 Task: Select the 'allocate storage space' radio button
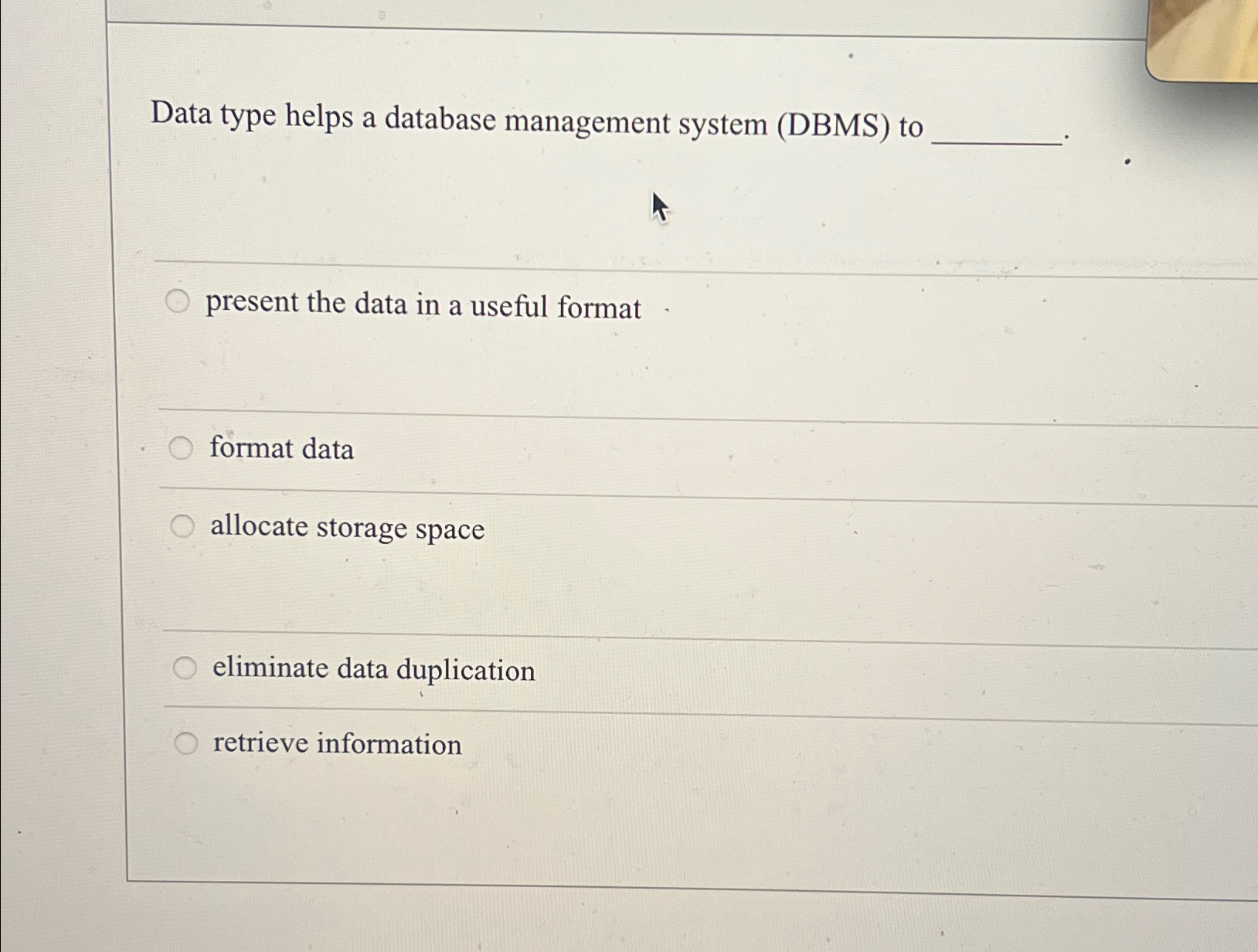click(x=183, y=526)
